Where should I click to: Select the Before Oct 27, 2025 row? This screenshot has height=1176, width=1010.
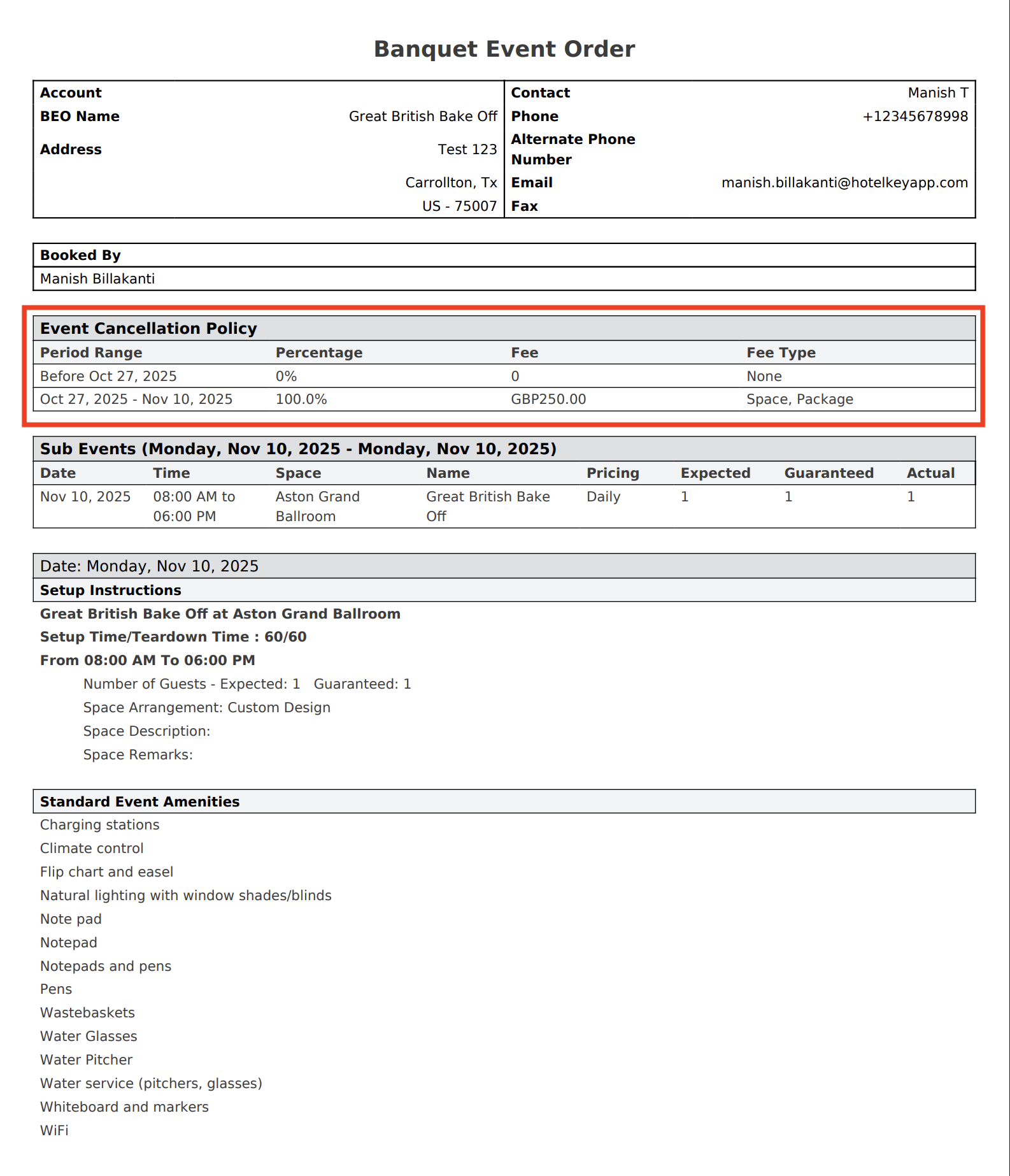coord(108,376)
